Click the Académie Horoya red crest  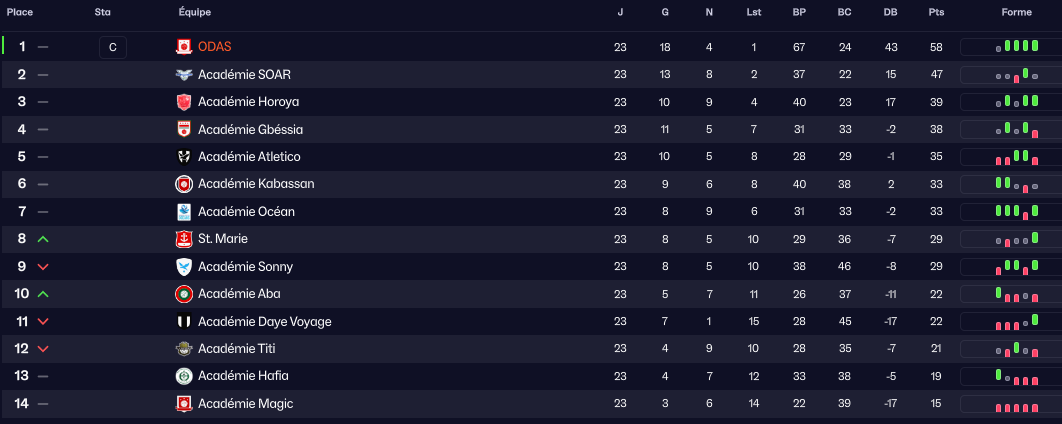pos(184,102)
